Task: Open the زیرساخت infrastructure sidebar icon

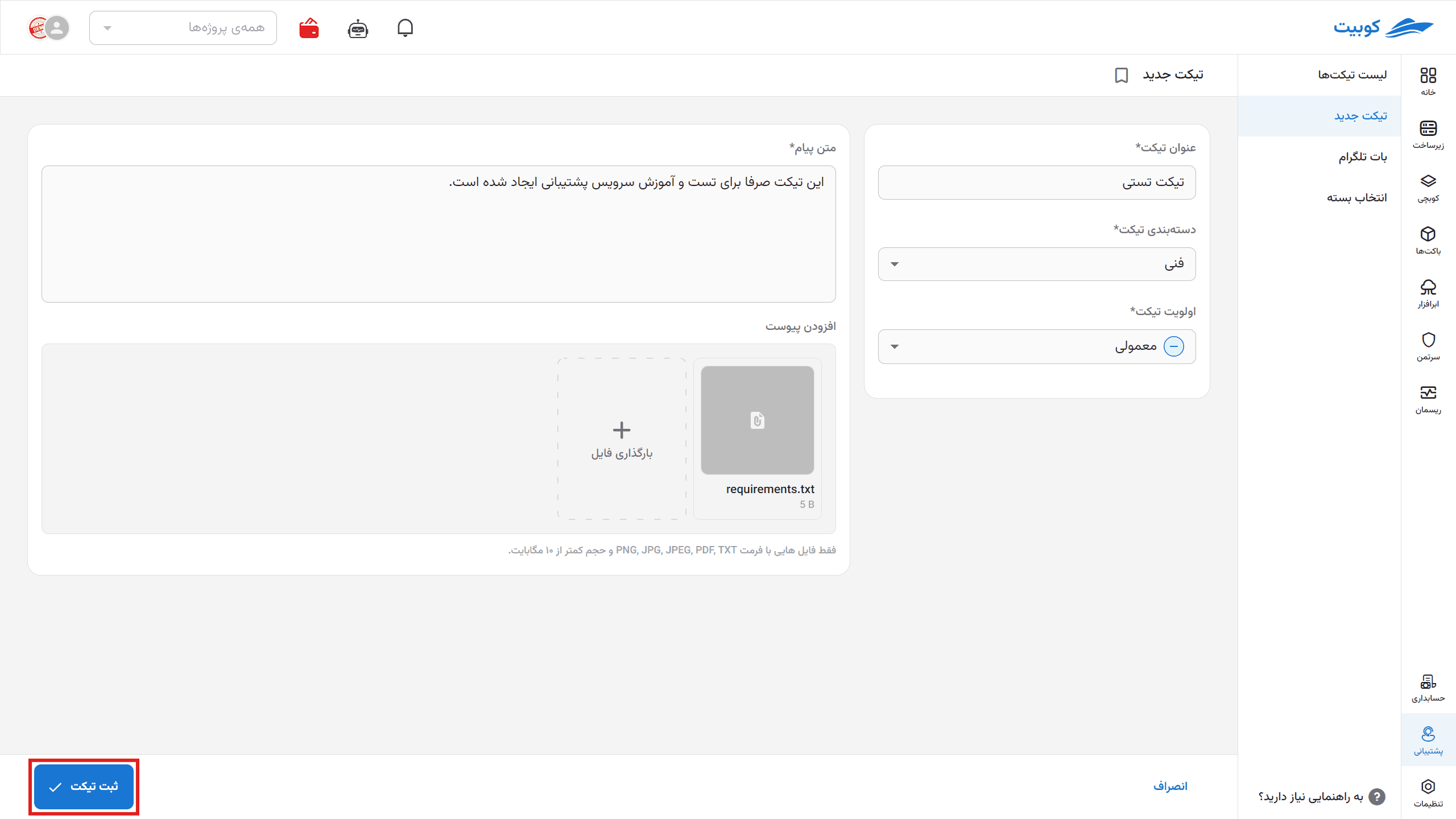Action: (1428, 135)
